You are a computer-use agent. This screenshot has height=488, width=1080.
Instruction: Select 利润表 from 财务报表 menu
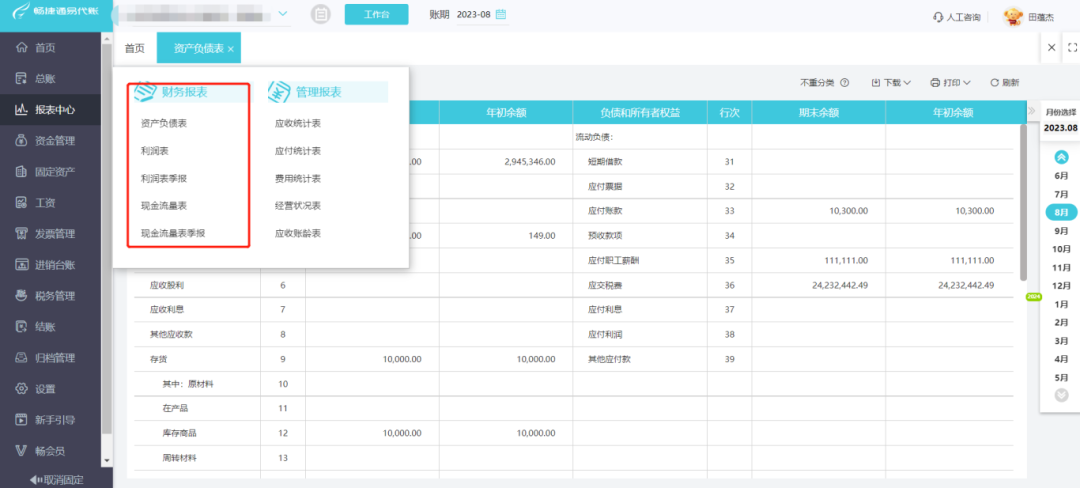tap(154, 151)
